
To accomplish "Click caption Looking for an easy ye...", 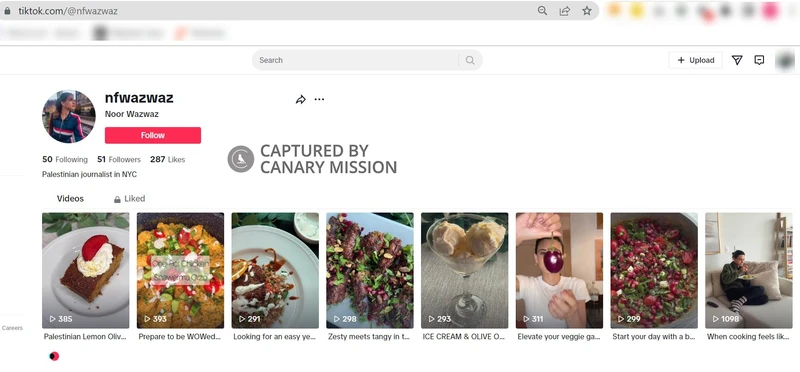I will tap(274, 337).
